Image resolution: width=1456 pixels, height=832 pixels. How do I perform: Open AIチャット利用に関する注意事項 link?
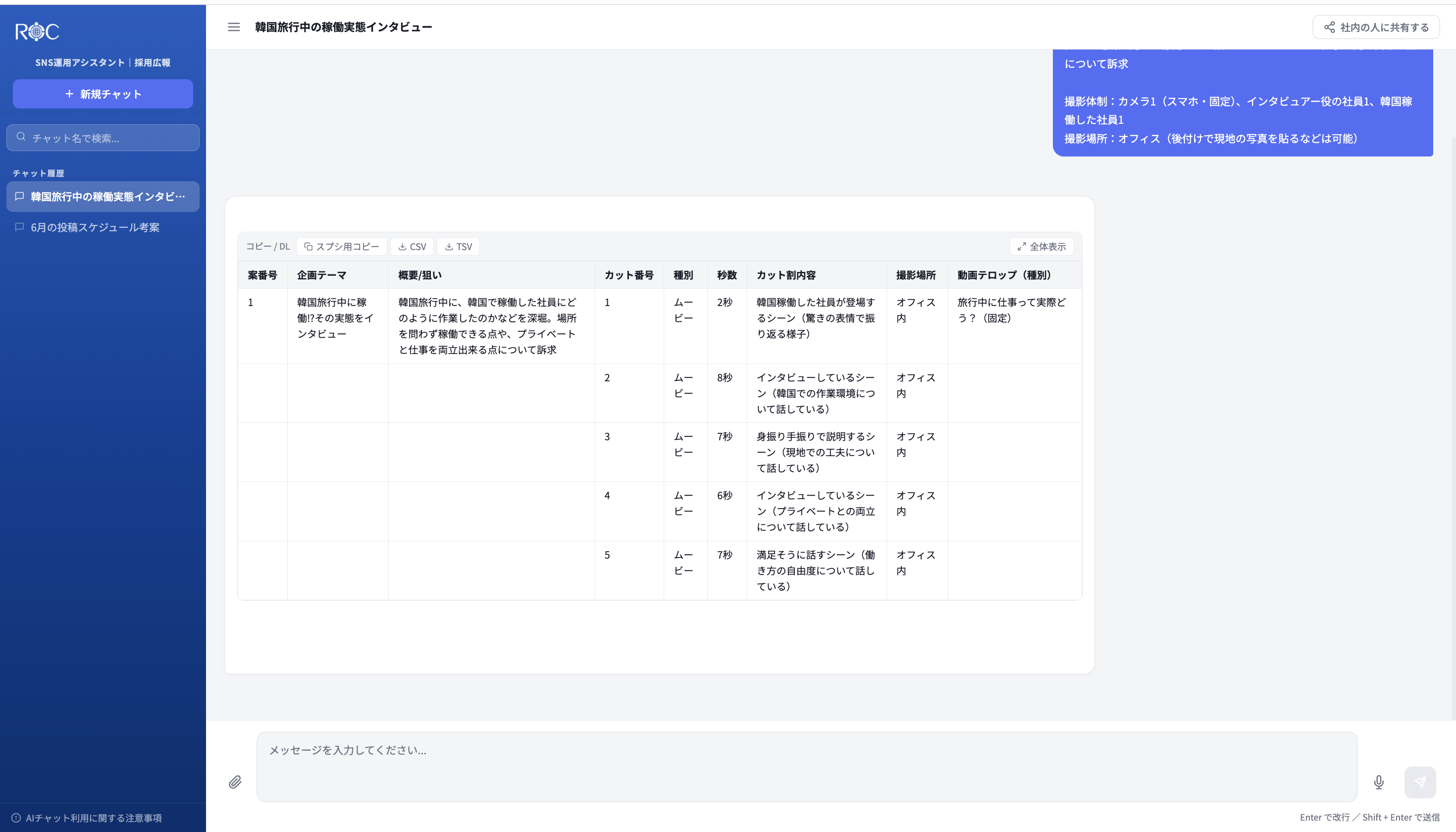tap(94, 818)
